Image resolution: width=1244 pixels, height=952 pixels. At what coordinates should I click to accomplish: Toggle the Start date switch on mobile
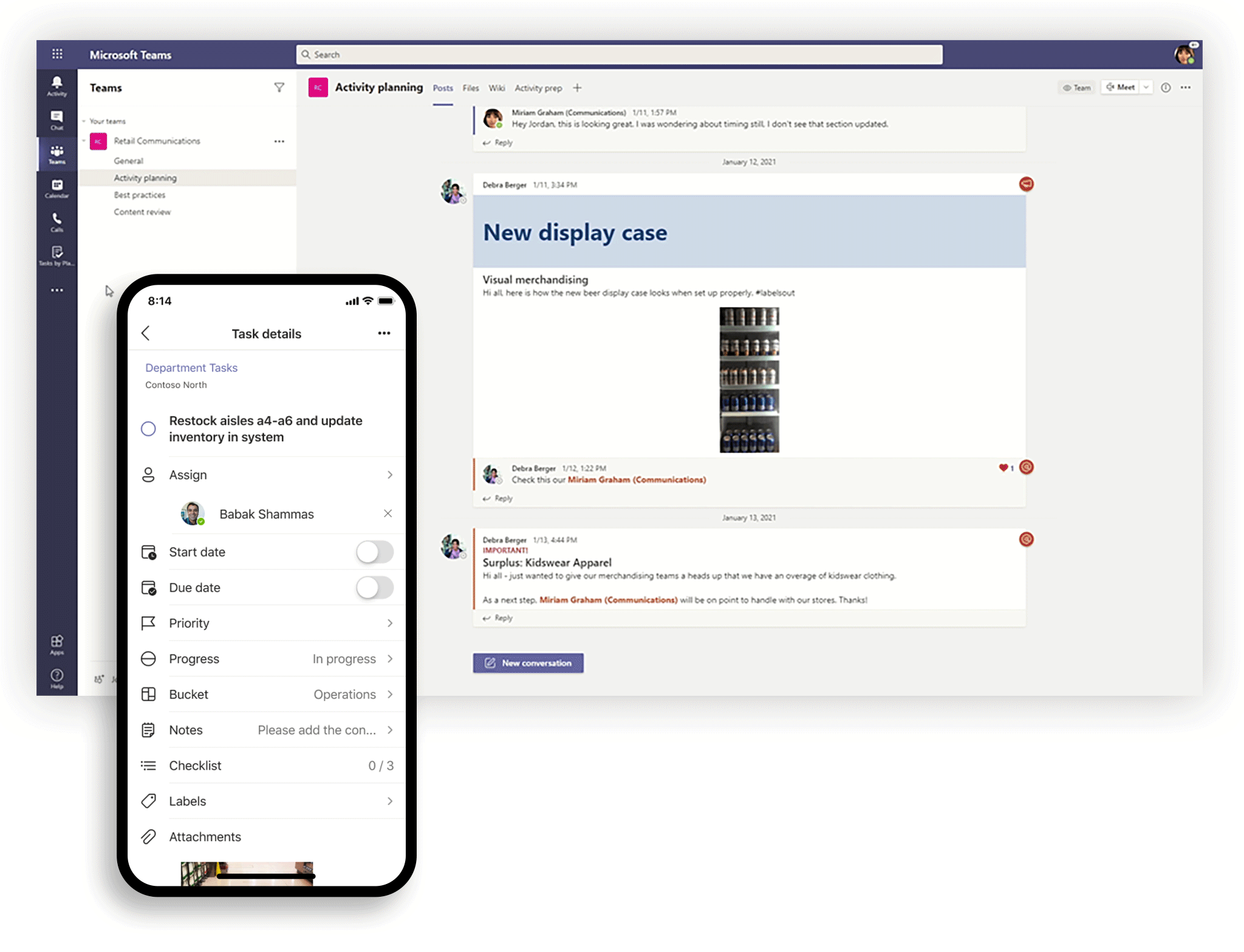click(x=374, y=551)
